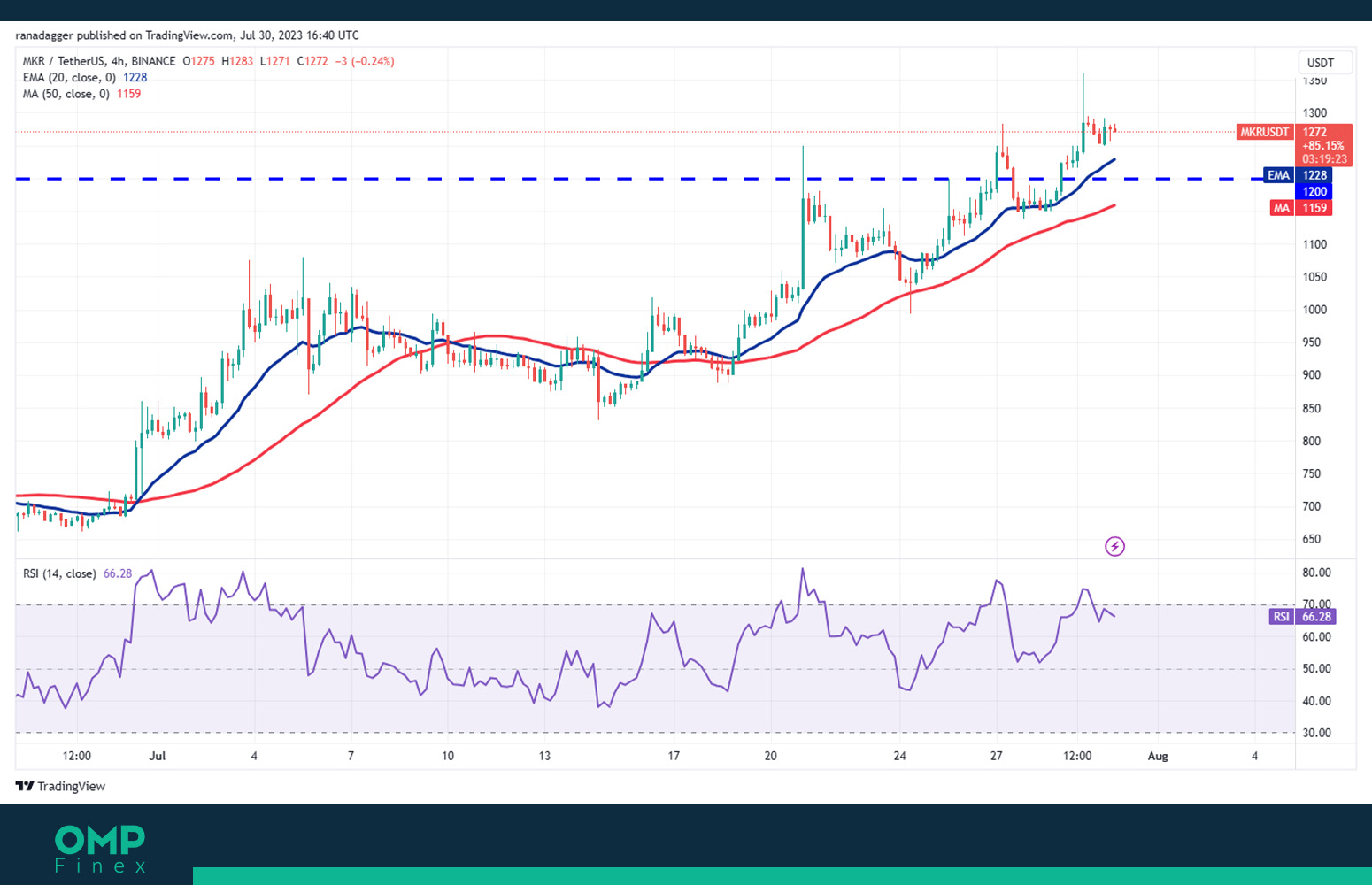Click the 17 date label on time axis
This screenshot has height=885, width=1372.
[x=674, y=756]
